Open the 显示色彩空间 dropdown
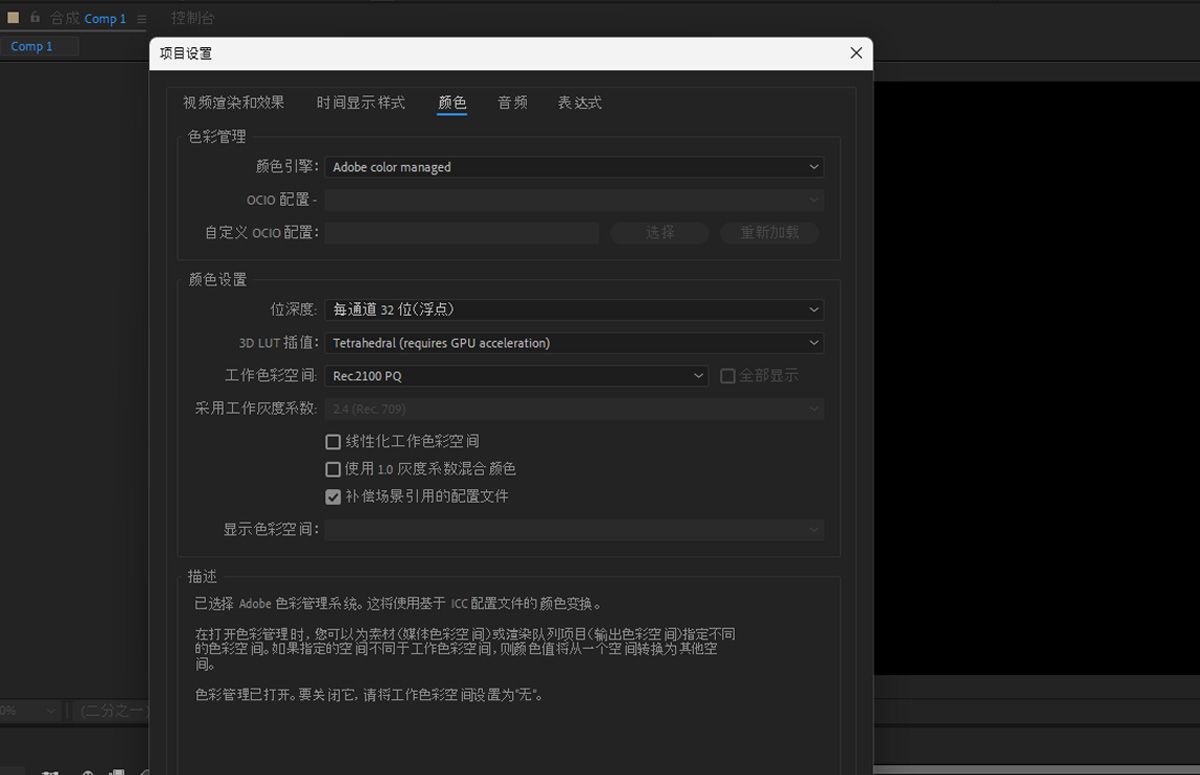This screenshot has width=1200, height=775. point(573,529)
